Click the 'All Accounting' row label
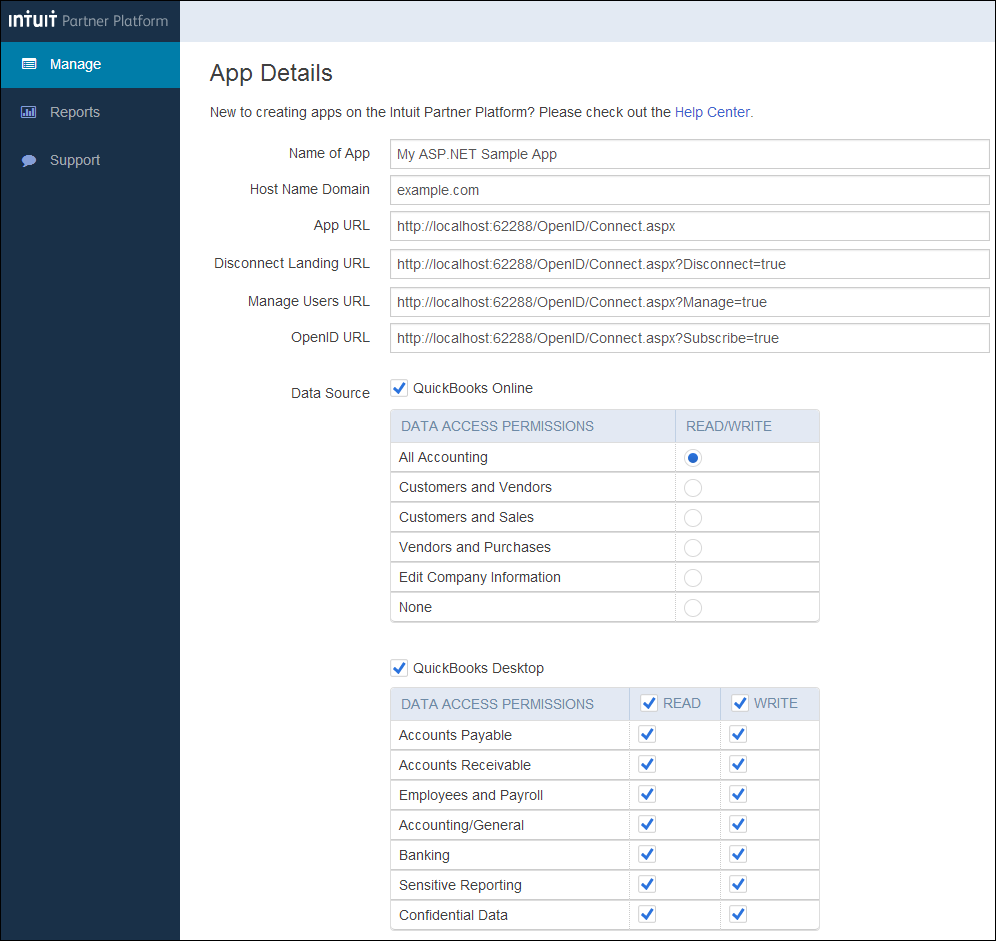996x941 pixels. [x=443, y=457]
